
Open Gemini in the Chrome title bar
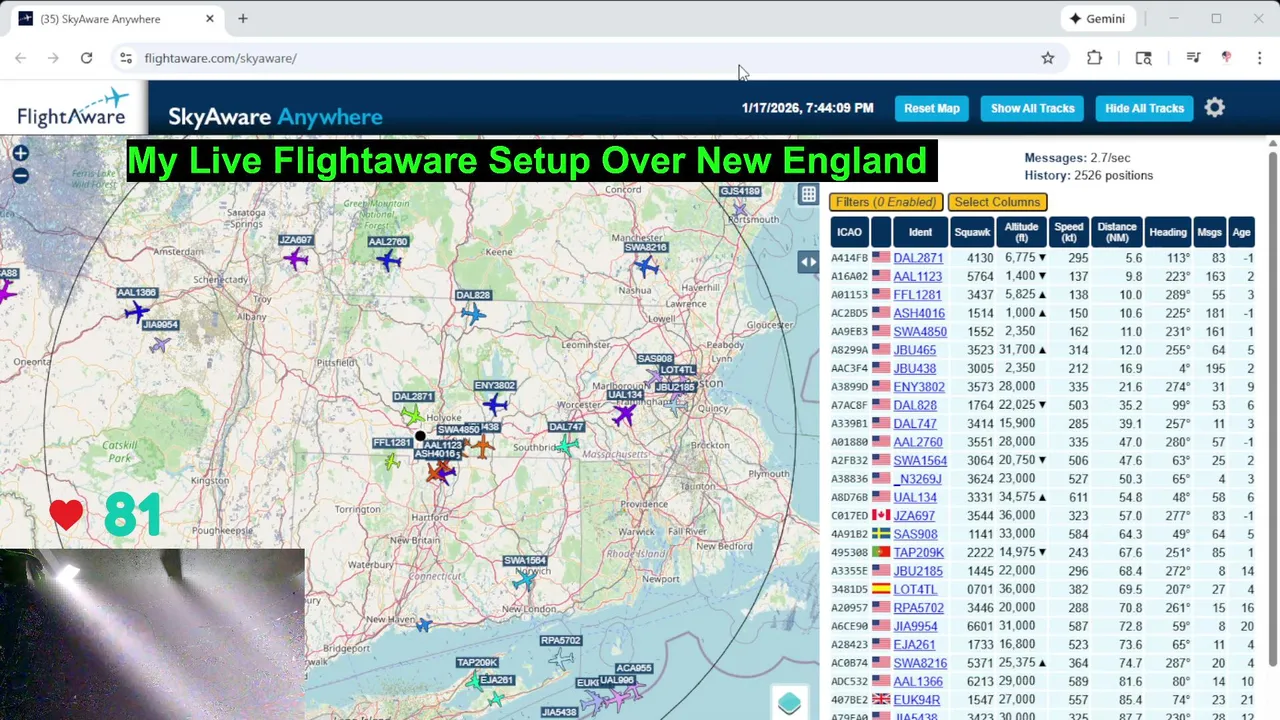[1097, 19]
